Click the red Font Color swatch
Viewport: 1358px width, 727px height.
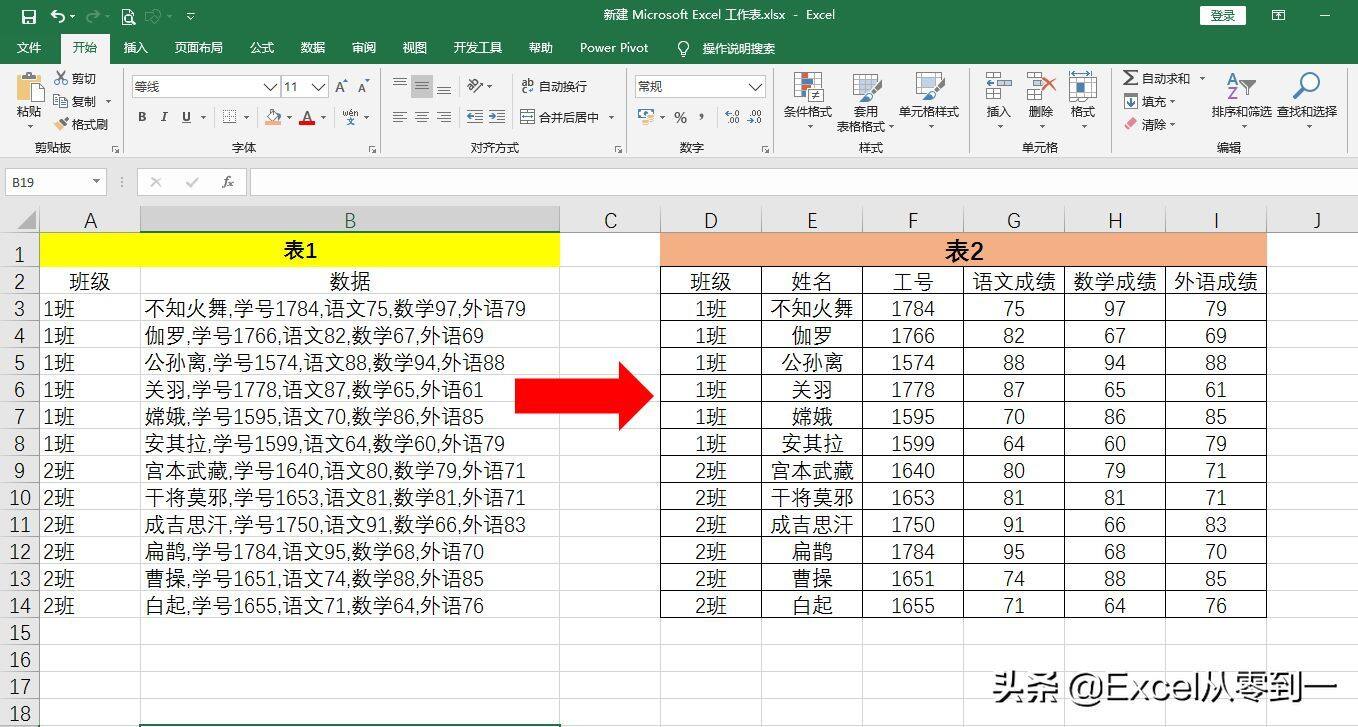click(308, 117)
